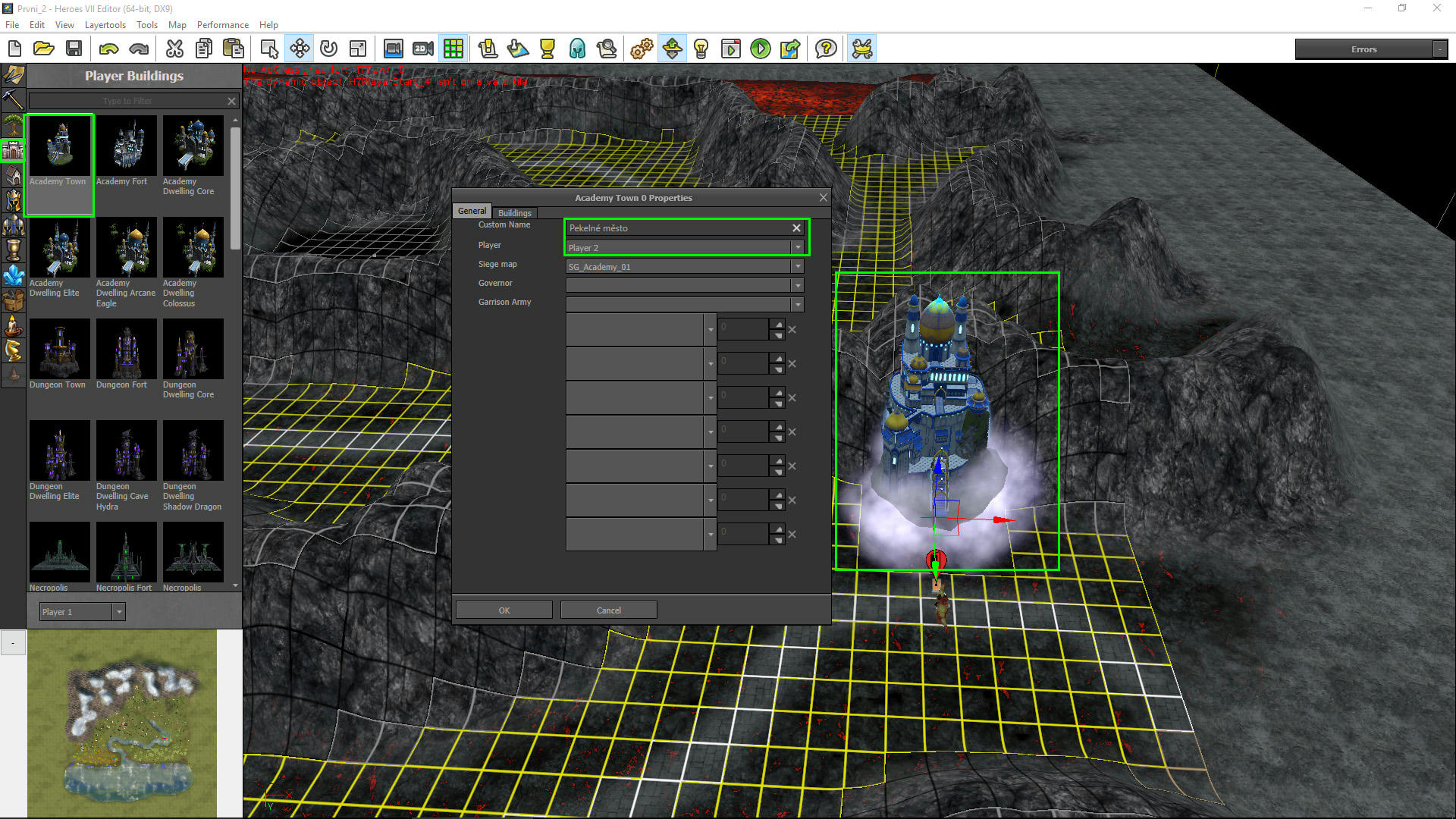Open the knight helmet heroes category

(13, 200)
